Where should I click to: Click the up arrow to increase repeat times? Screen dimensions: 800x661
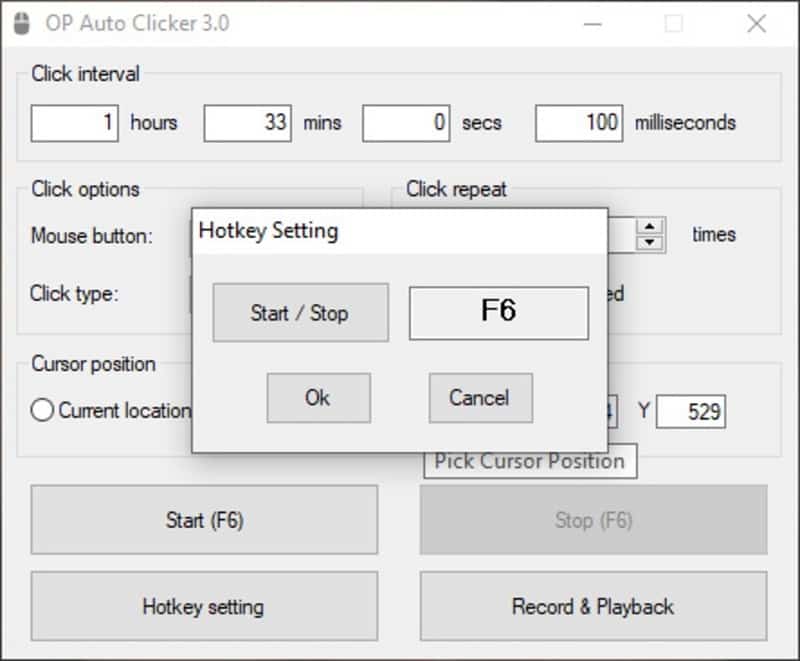click(649, 227)
